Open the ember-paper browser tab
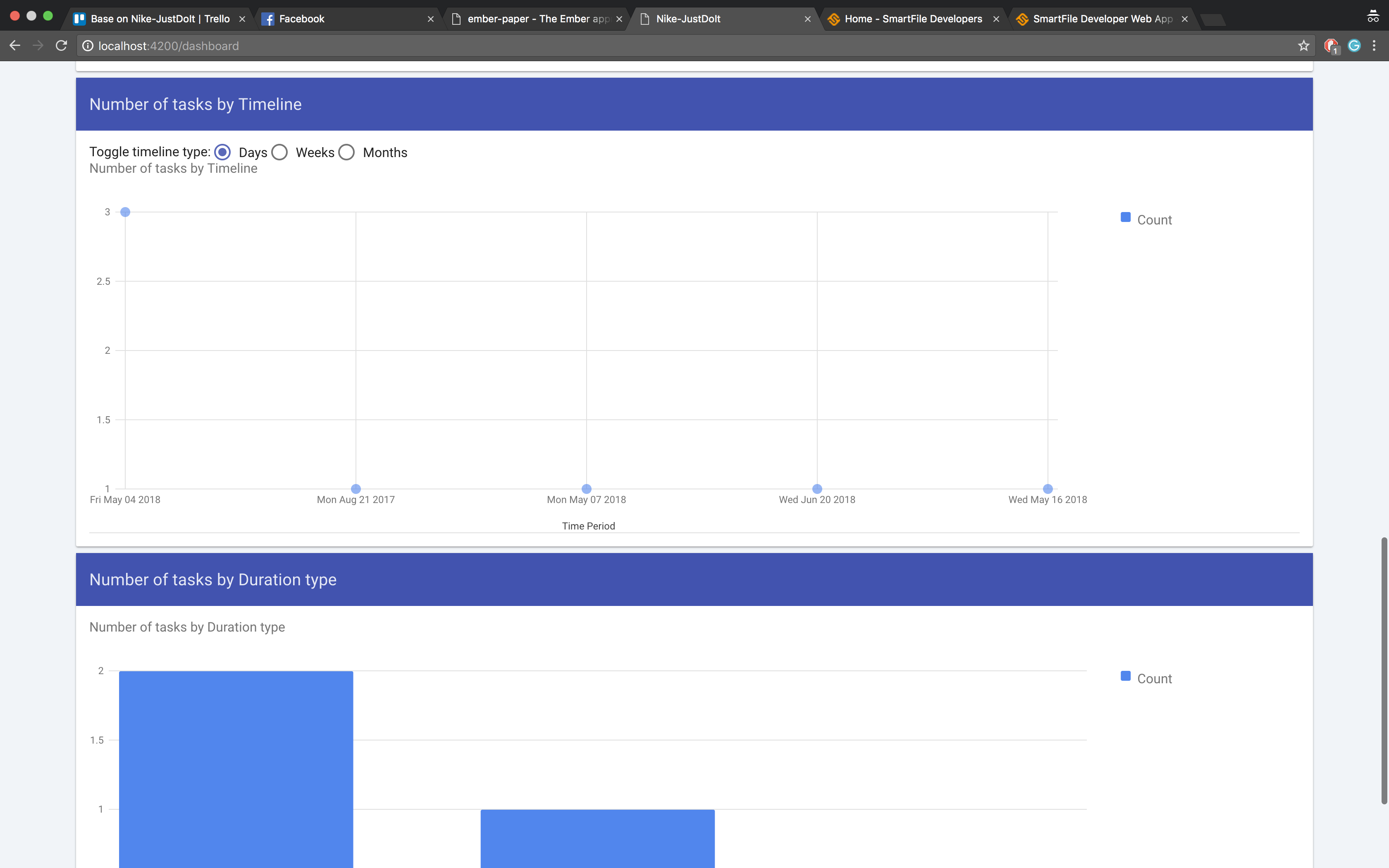The image size is (1389, 868). tap(537, 19)
